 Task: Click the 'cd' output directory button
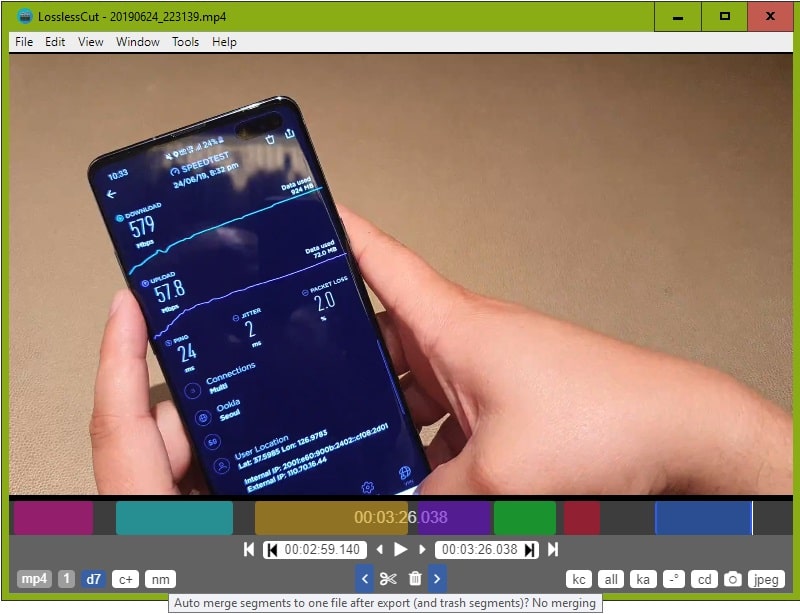tap(705, 579)
